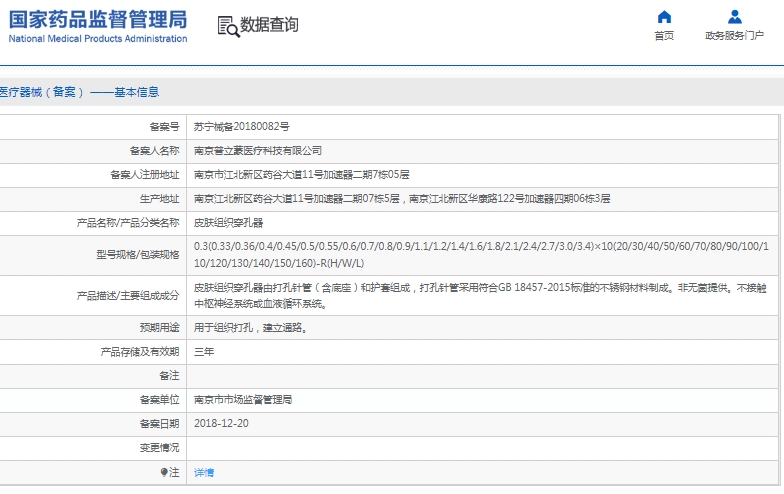Screen dimensions: 784x494
Task: Click the 产品存储及有效期 label
Action: click(x=140, y=352)
